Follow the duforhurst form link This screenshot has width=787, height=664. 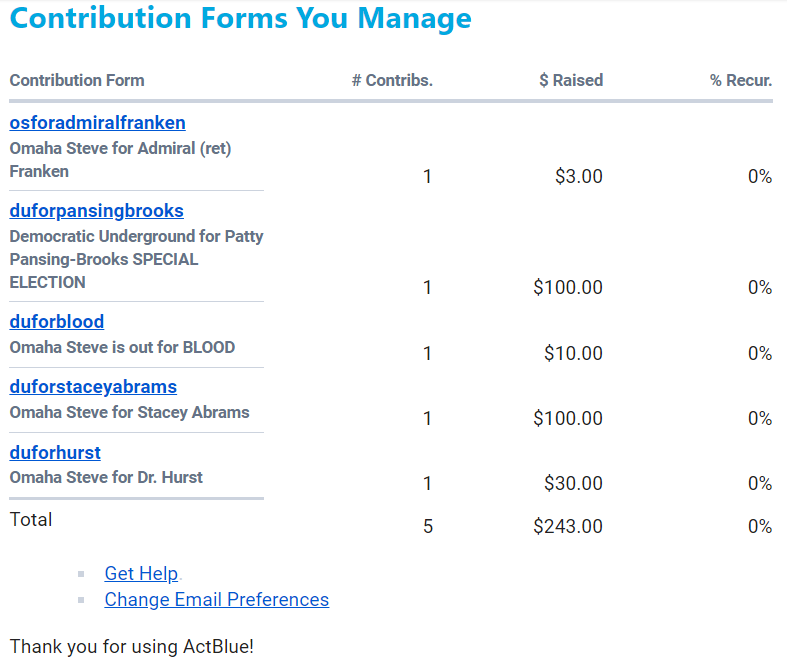click(55, 453)
